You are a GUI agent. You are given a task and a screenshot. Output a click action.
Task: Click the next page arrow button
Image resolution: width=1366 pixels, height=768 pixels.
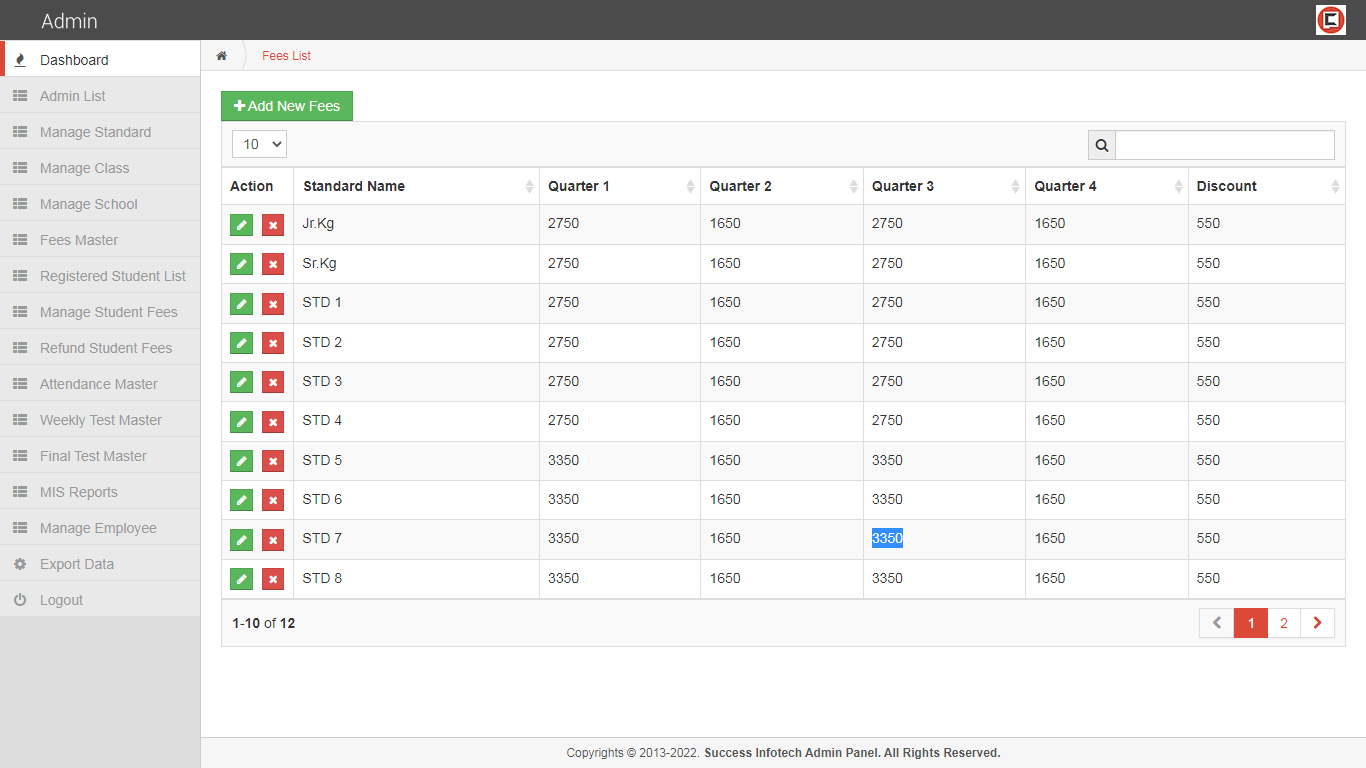[x=1317, y=623]
